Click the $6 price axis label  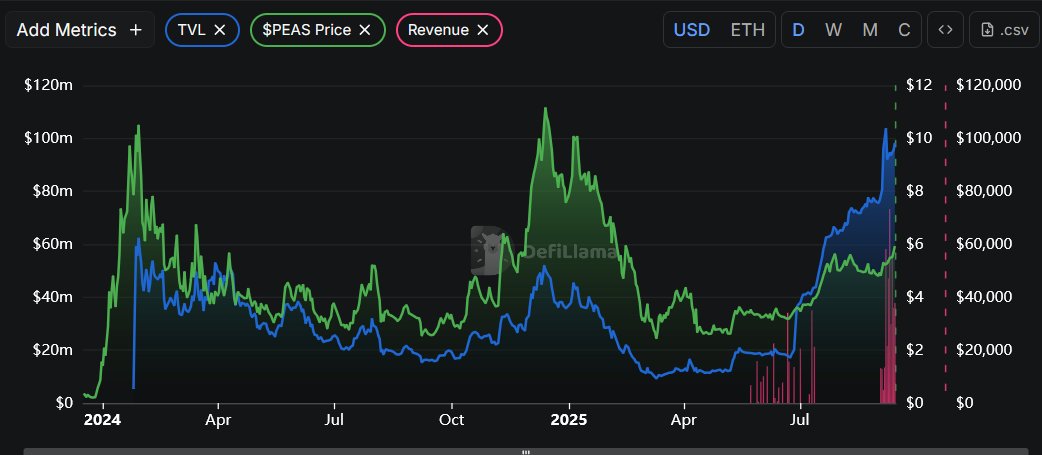(x=916, y=244)
